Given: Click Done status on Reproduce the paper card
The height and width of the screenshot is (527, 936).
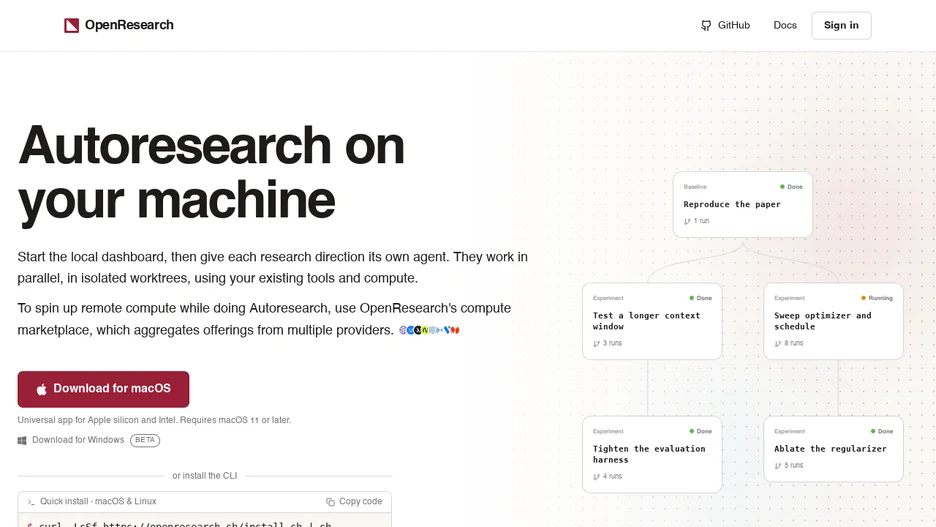Looking at the screenshot, I should coord(792,187).
